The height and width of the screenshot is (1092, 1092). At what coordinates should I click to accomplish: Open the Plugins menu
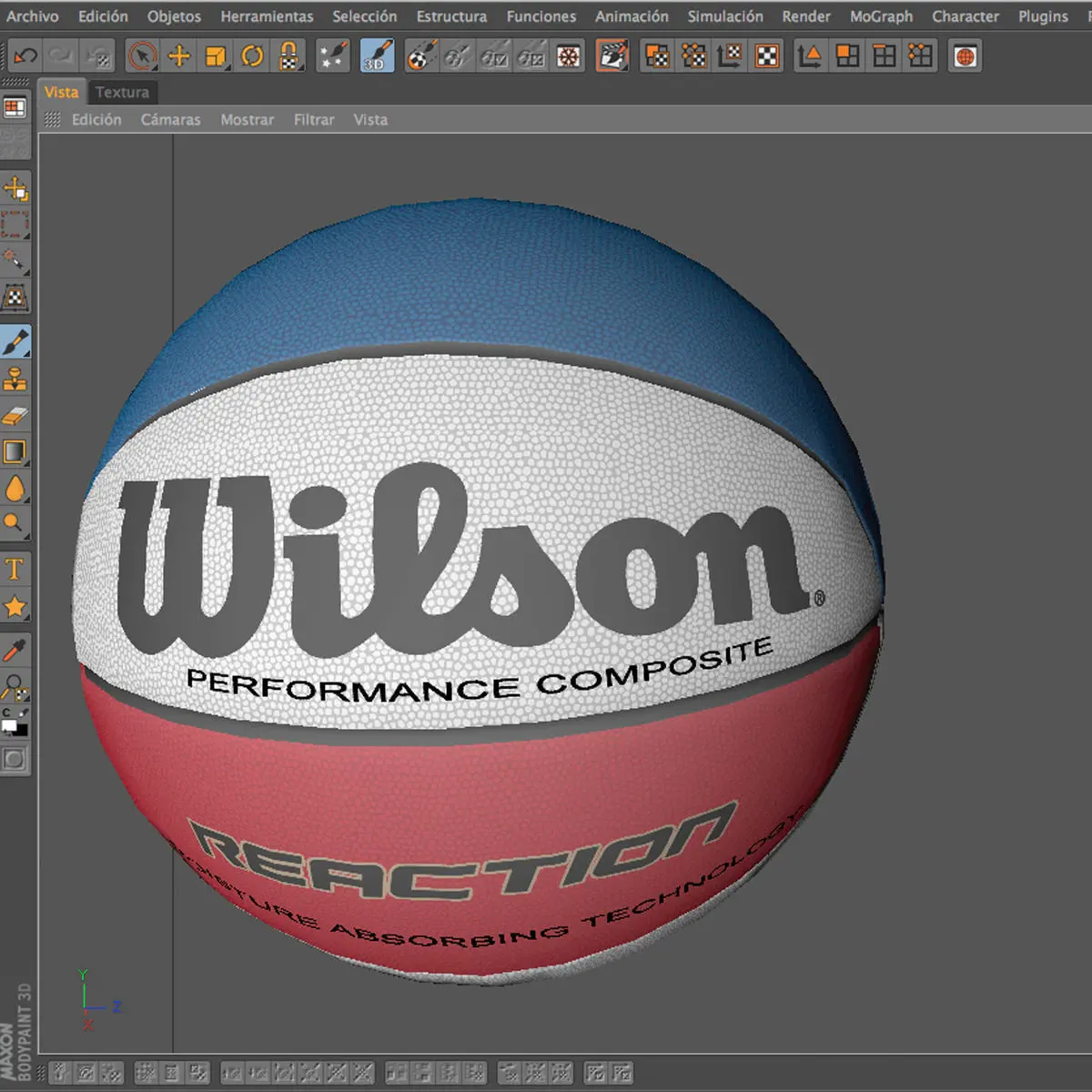pos(1043,16)
